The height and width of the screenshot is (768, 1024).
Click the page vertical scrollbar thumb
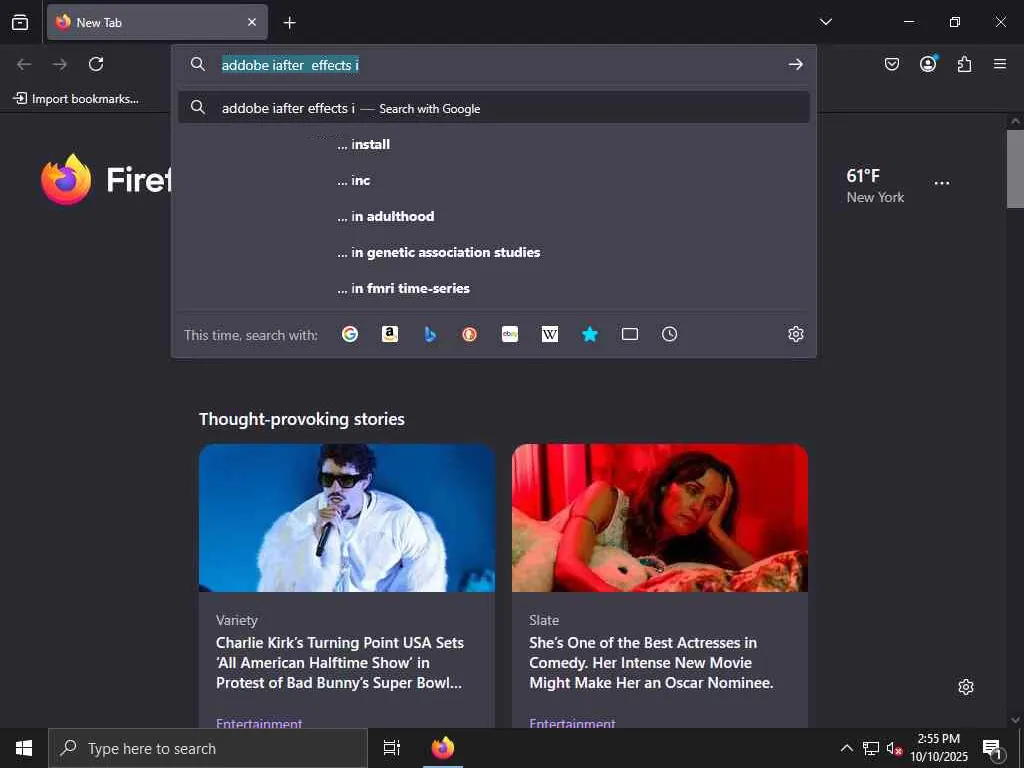point(1015,168)
